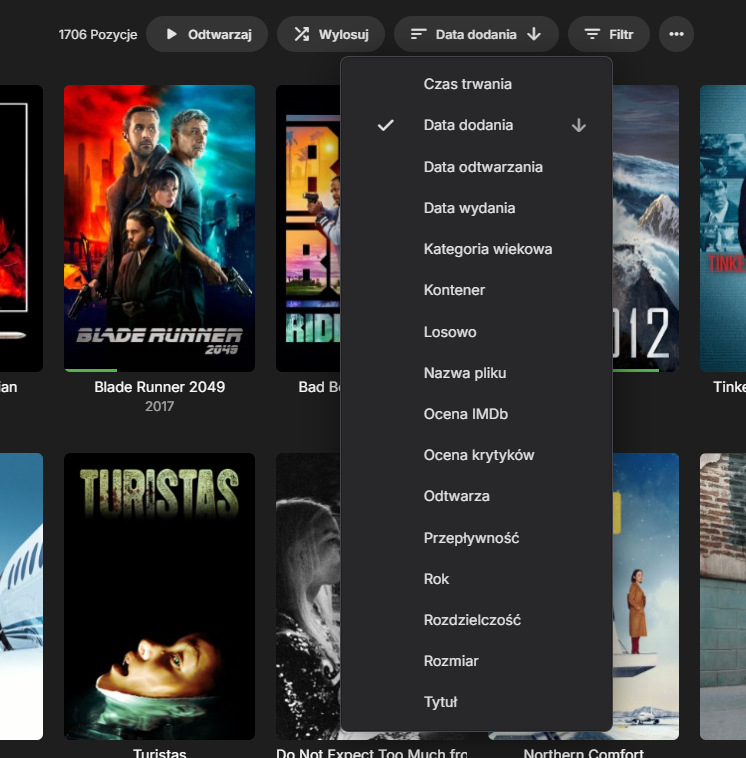
Task: Sort by Rok
Action: coord(476,579)
